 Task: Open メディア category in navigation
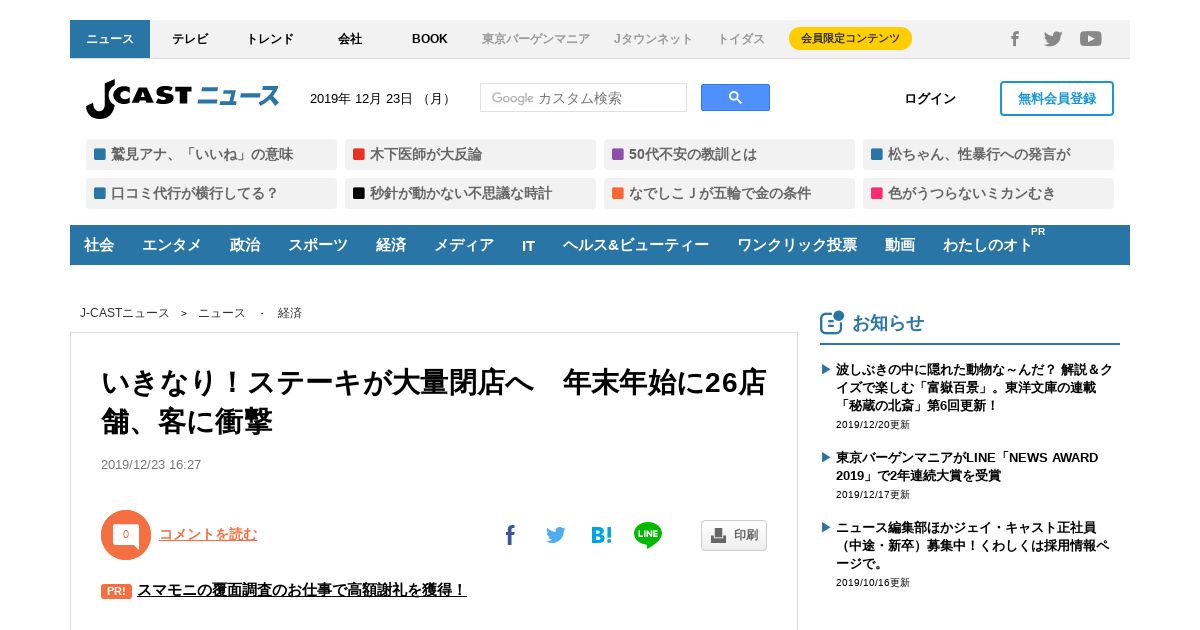click(464, 245)
